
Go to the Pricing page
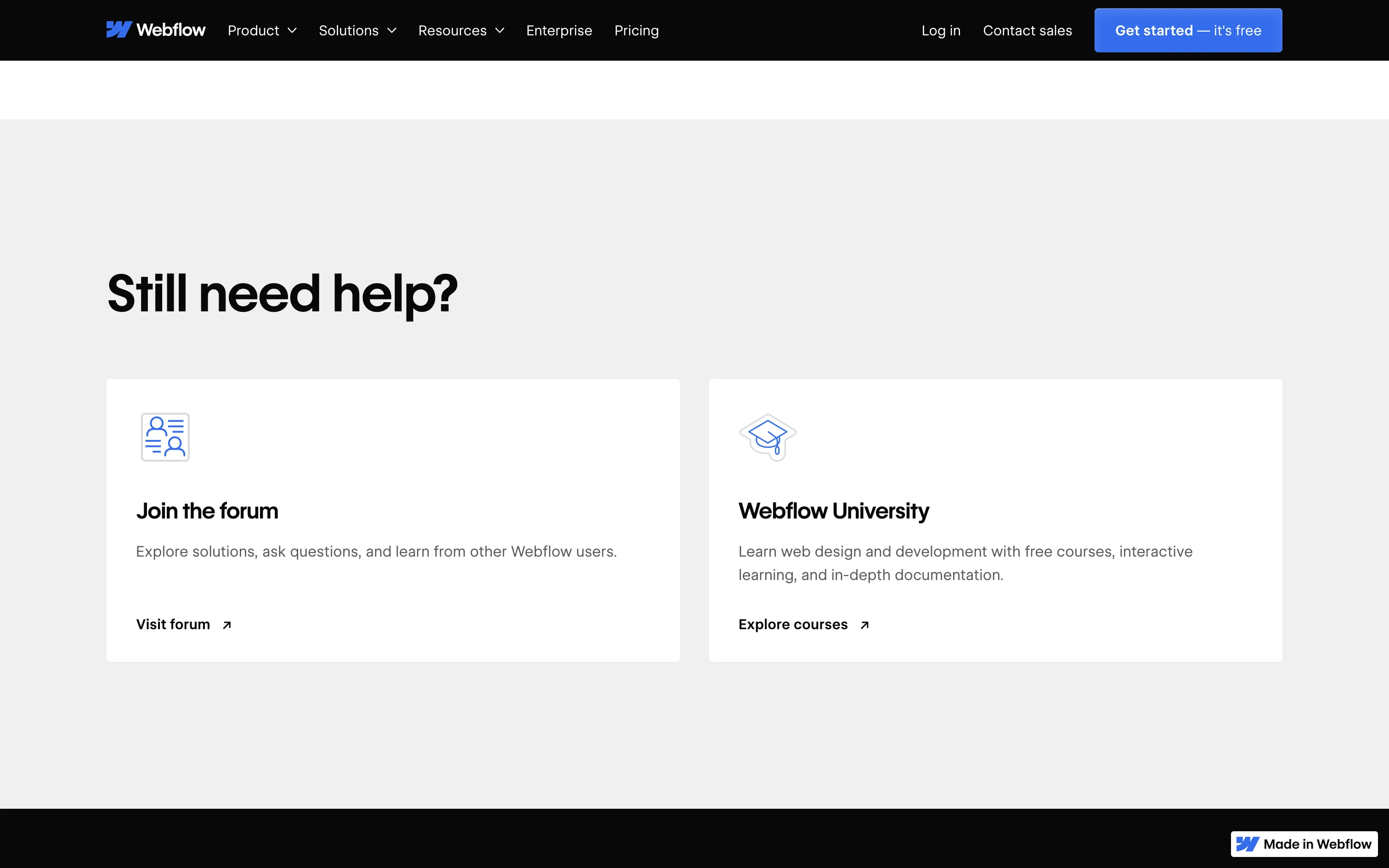(636, 30)
